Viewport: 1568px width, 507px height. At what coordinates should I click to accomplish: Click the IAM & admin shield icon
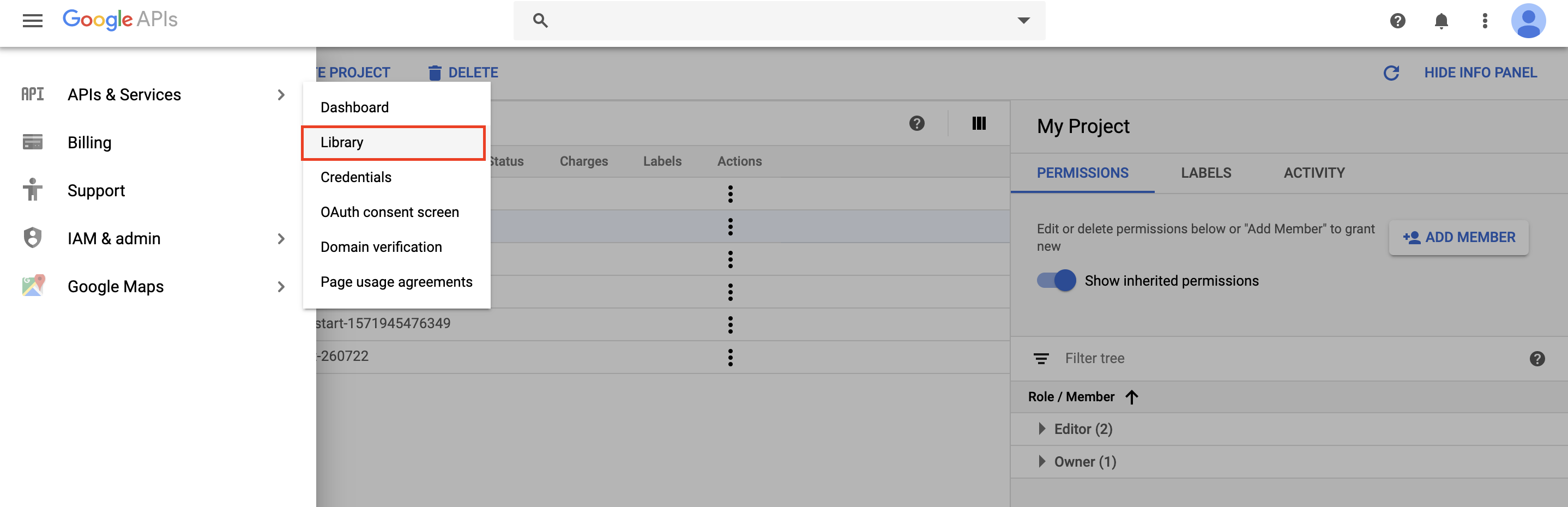32,238
